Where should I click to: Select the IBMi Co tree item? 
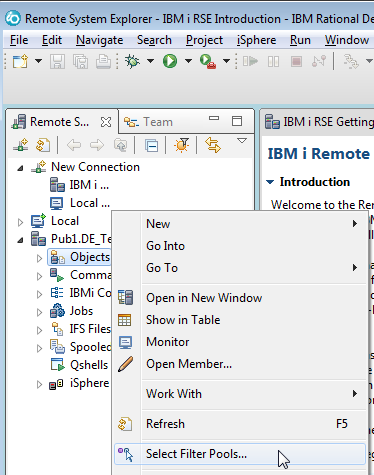(x=80, y=293)
